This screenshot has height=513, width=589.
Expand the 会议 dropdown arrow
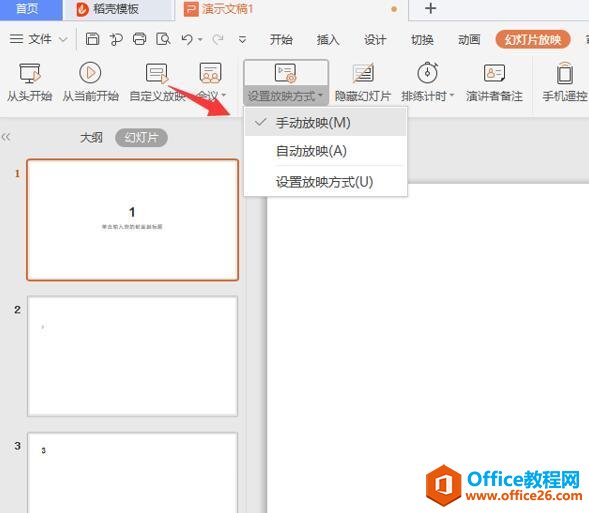(224, 95)
